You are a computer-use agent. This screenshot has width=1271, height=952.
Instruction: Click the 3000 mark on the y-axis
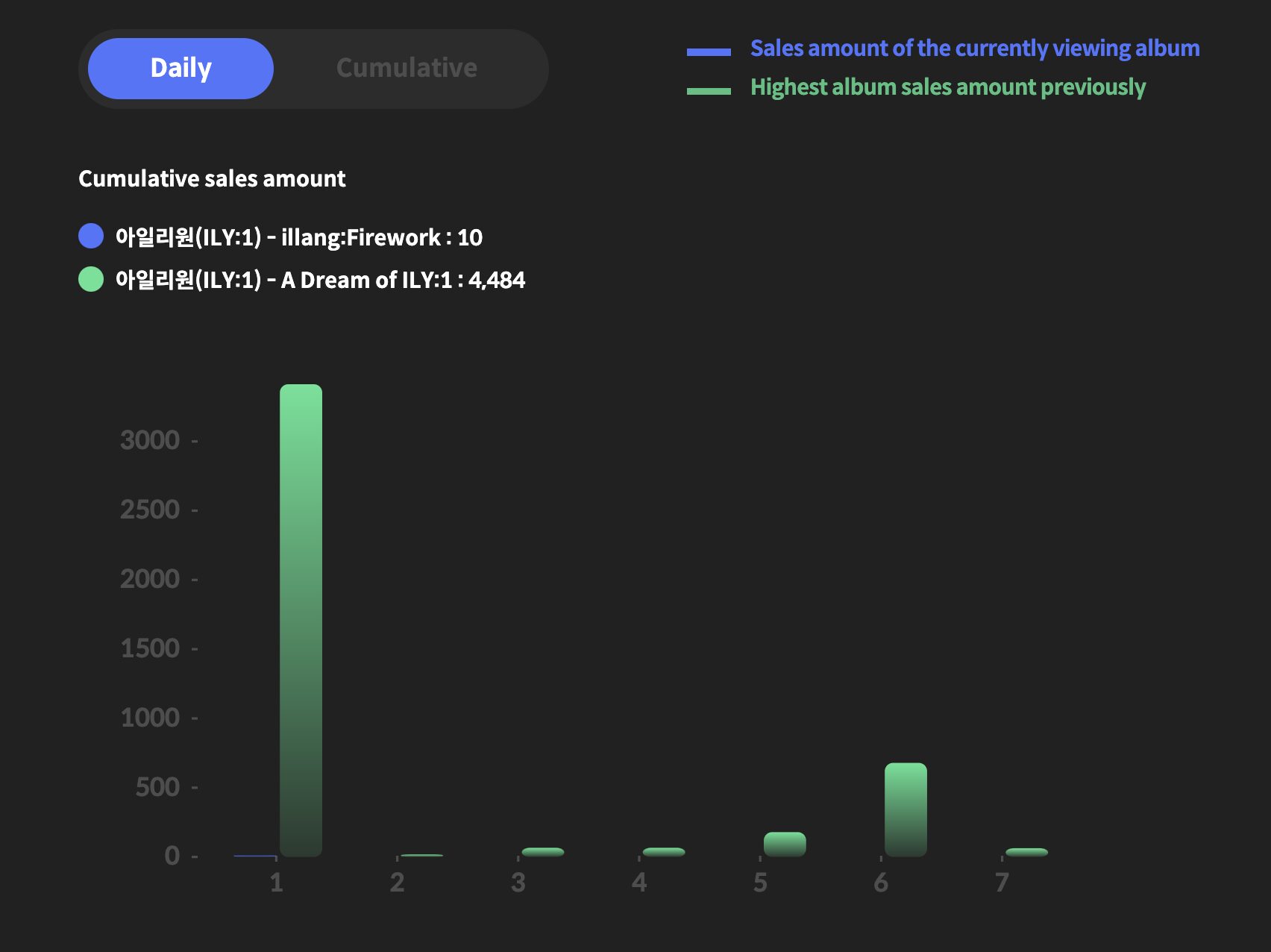tap(151, 440)
